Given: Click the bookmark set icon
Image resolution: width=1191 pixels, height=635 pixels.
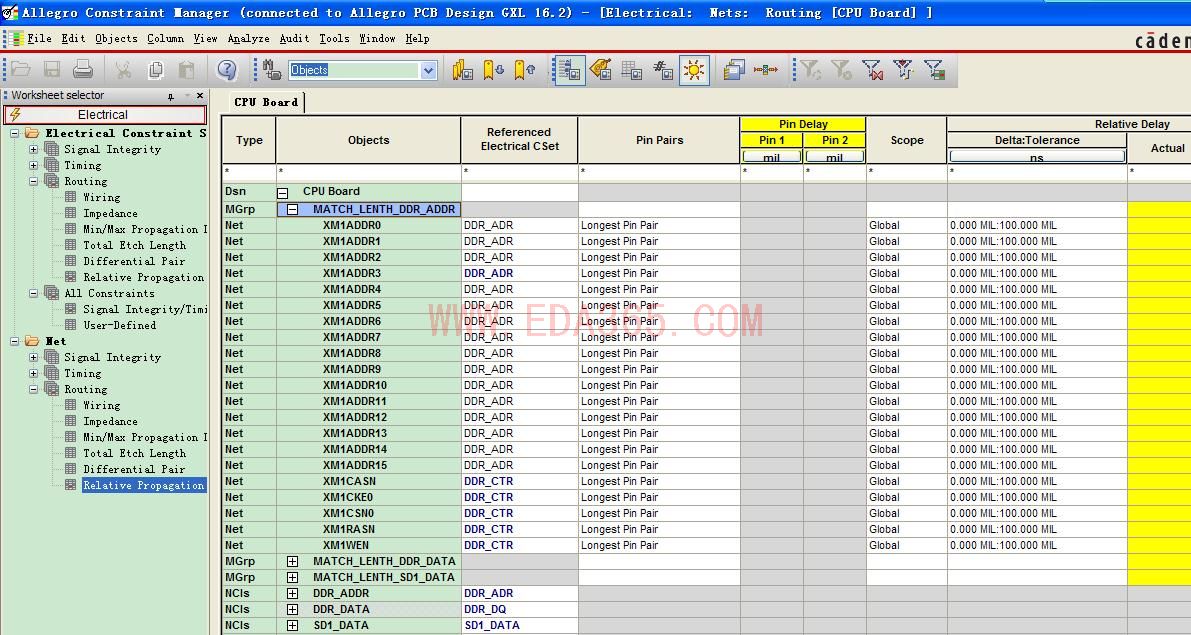Looking at the screenshot, I should (463, 70).
